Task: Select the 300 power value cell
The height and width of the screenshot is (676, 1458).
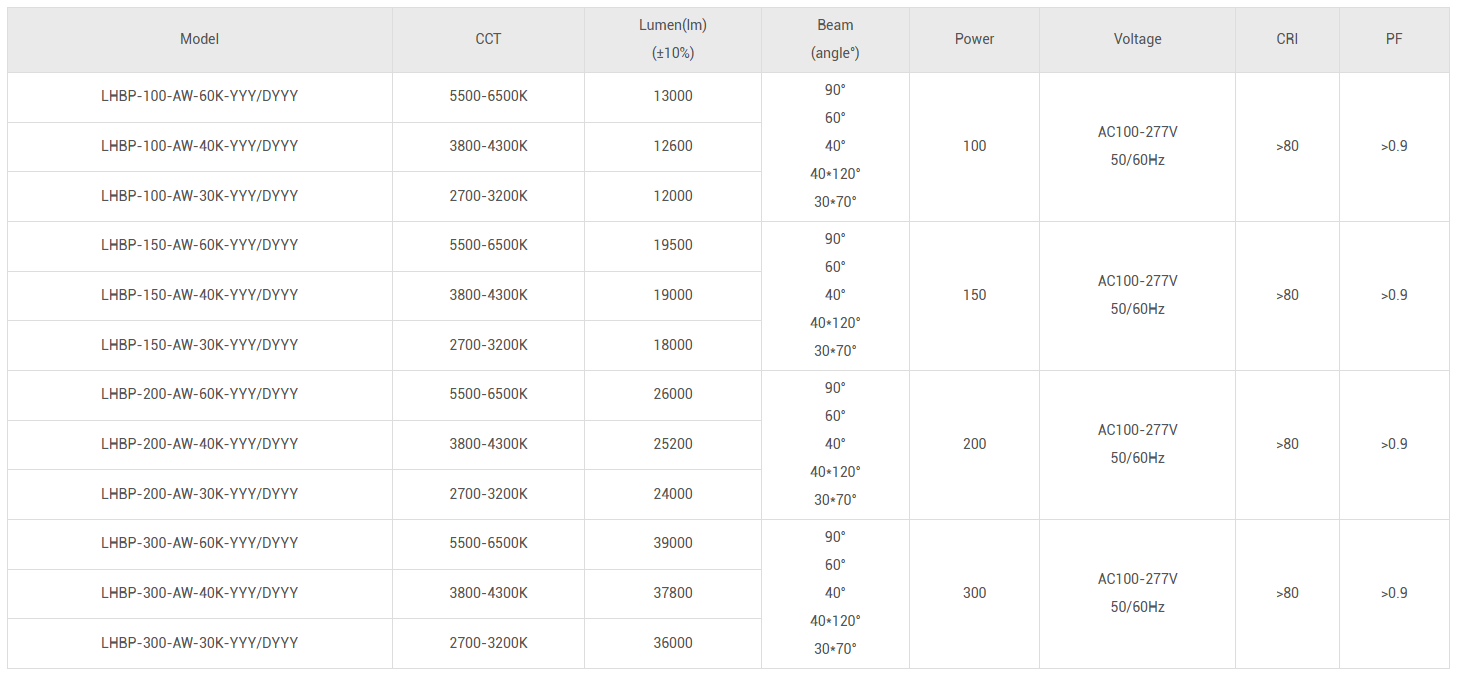Action: [x=974, y=593]
